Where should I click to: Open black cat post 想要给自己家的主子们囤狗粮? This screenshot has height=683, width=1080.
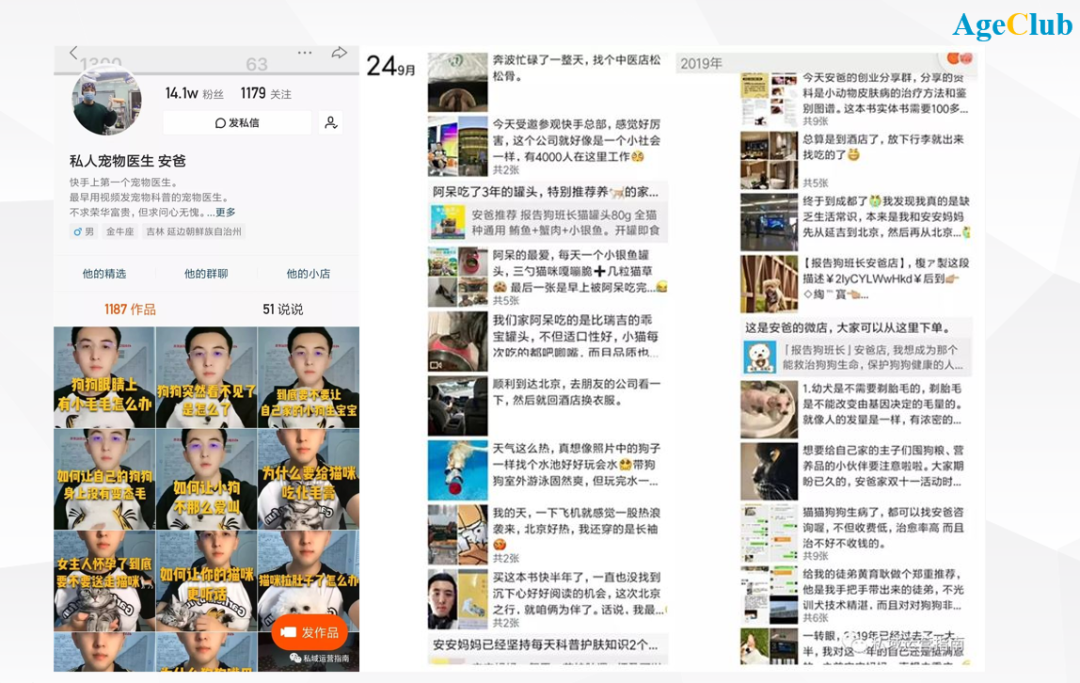click(855, 471)
